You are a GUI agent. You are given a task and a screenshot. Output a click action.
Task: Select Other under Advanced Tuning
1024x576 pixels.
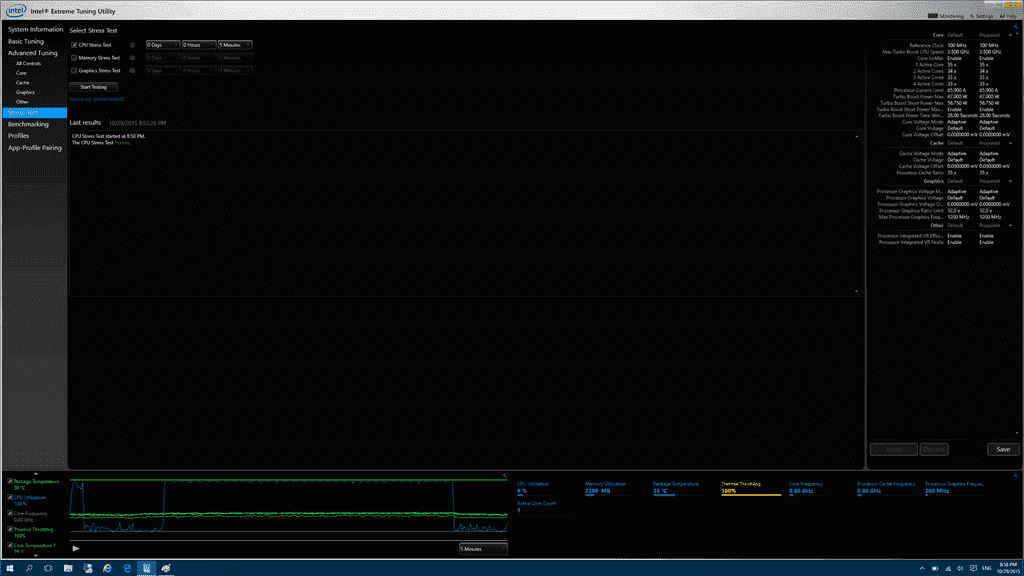(x=22, y=102)
